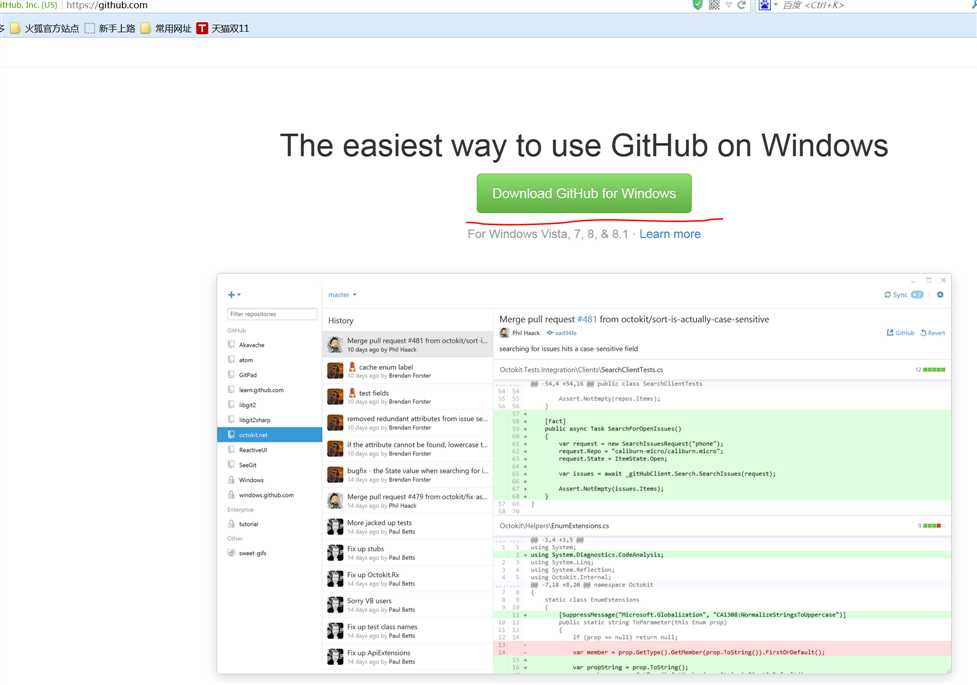The height and width of the screenshot is (685, 977).
Task: Open the 常用网址 bookmark folder
Action: point(166,29)
